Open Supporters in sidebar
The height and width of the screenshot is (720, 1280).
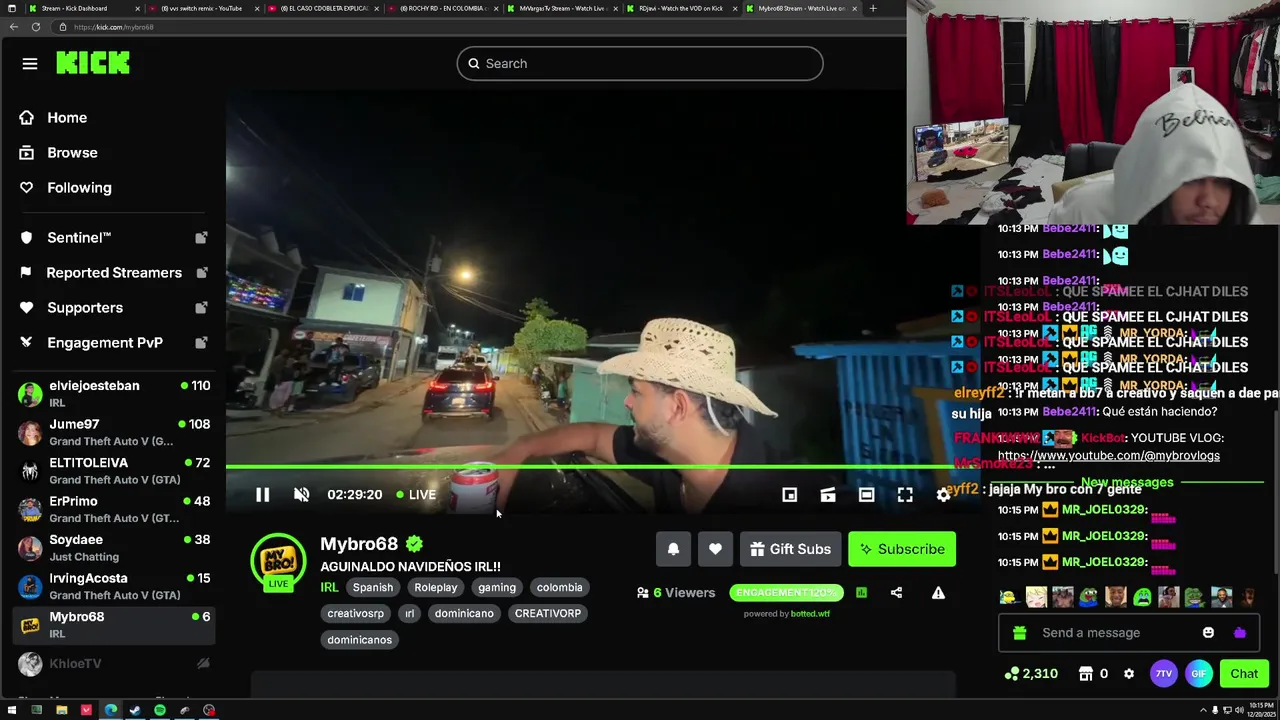click(x=115, y=308)
